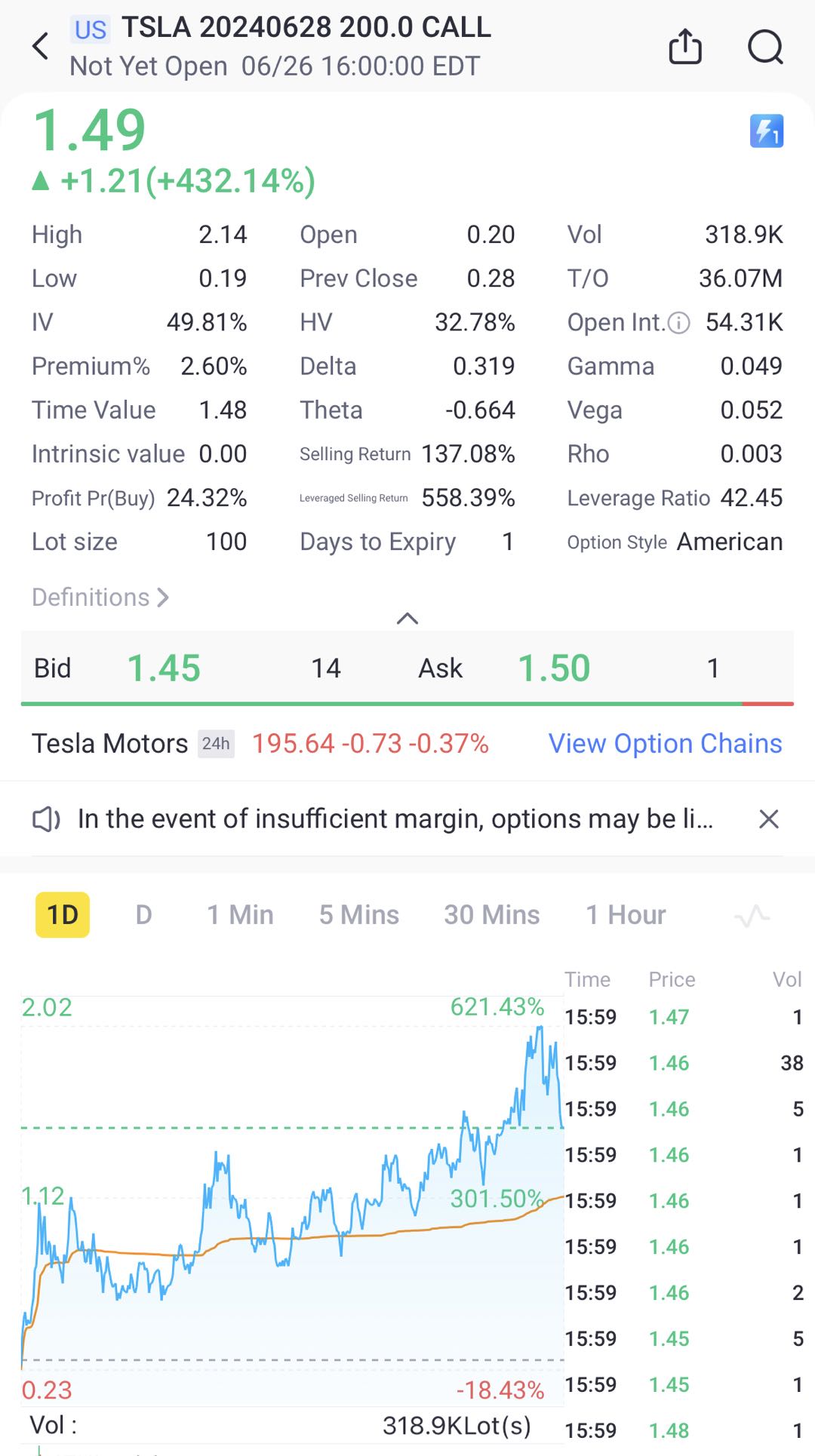This screenshot has height=1456, width=815.
Task: Tap the blue lightning quick trade icon
Action: coord(766,131)
